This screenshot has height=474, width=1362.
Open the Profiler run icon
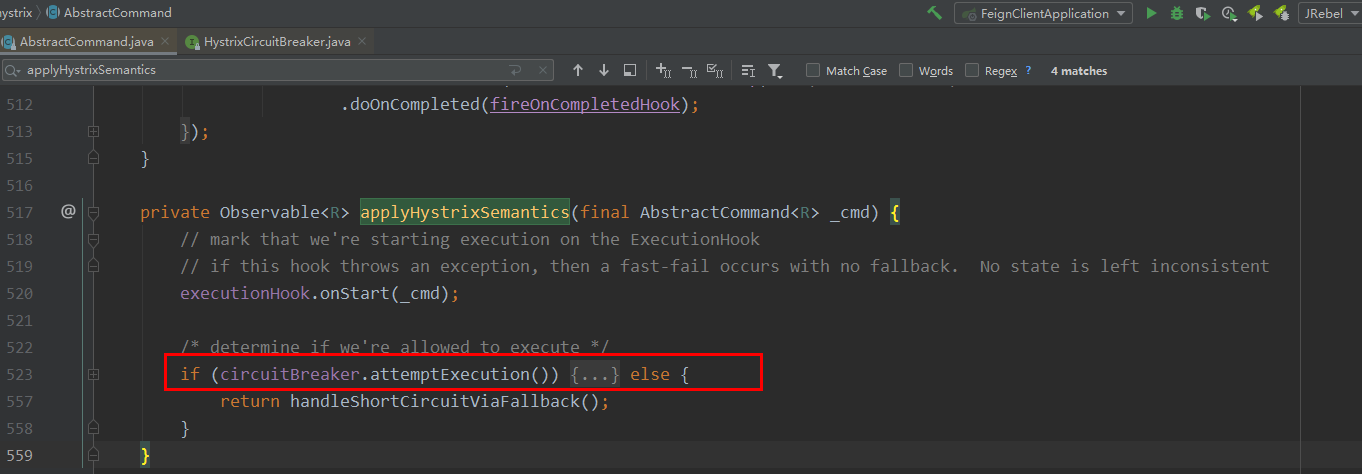(1229, 13)
